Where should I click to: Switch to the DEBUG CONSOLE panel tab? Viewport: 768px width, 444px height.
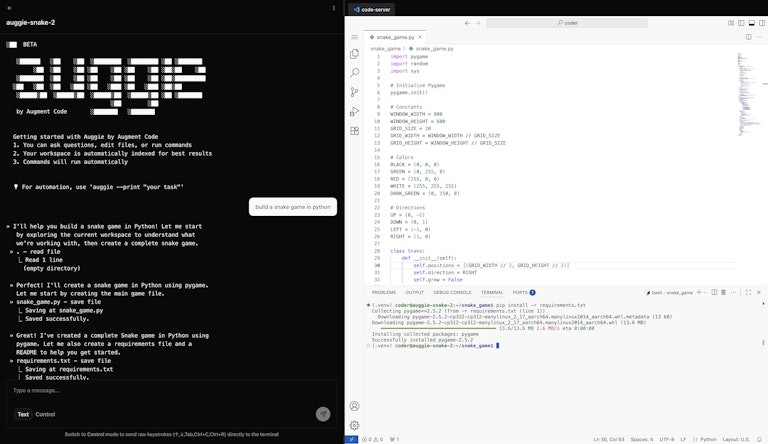pyautogui.click(x=452, y=293)
